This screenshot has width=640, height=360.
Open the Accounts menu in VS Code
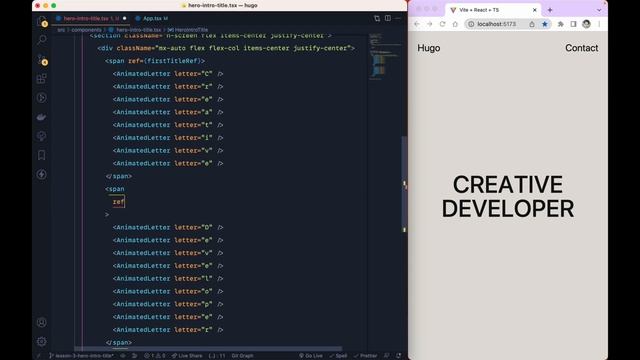(x=42, y=322)
